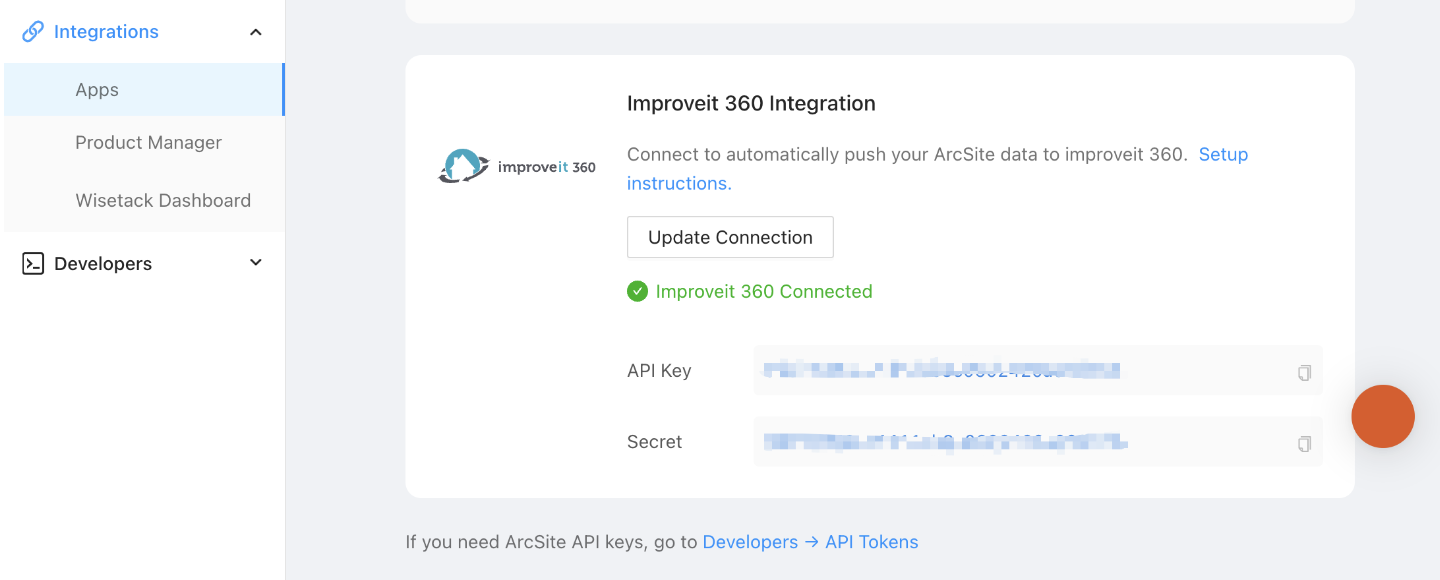The image size is (1440, 580).
Task: Click the blurred API Key value field
Action: click(x=1038, y=371)
